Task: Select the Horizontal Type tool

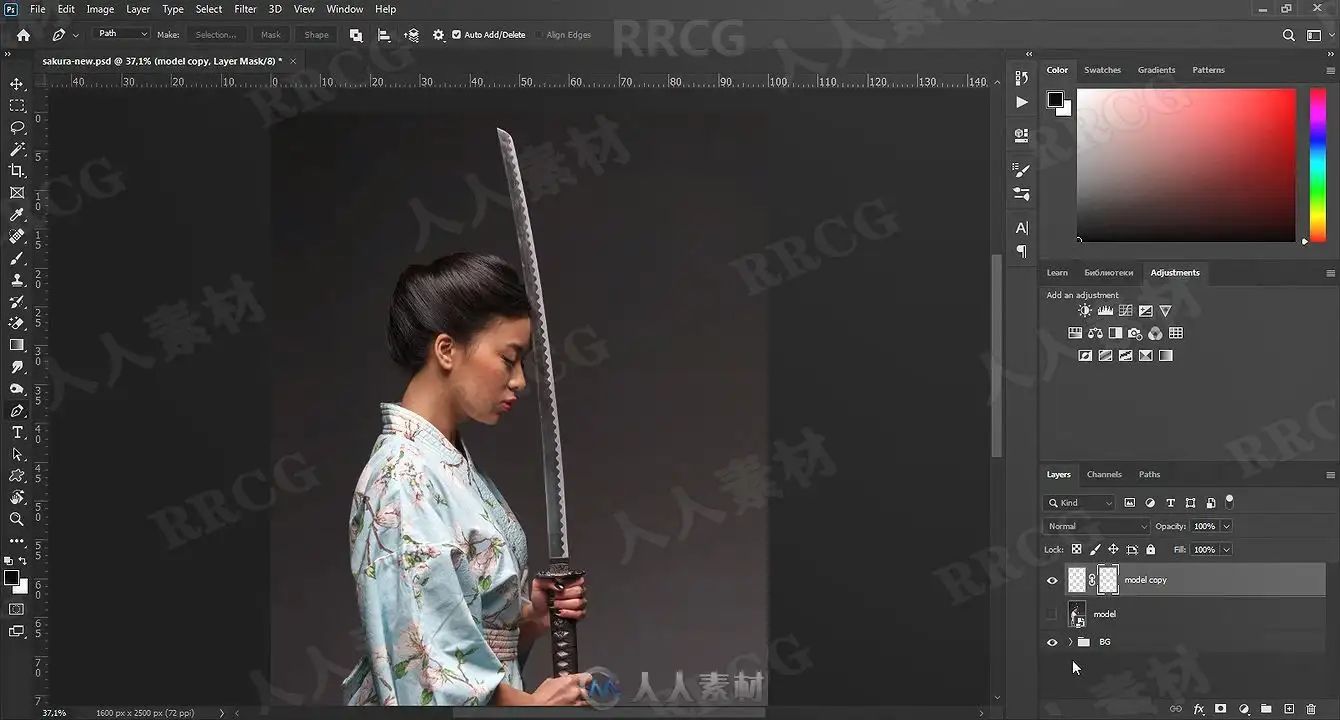Action: click(17, 432)
